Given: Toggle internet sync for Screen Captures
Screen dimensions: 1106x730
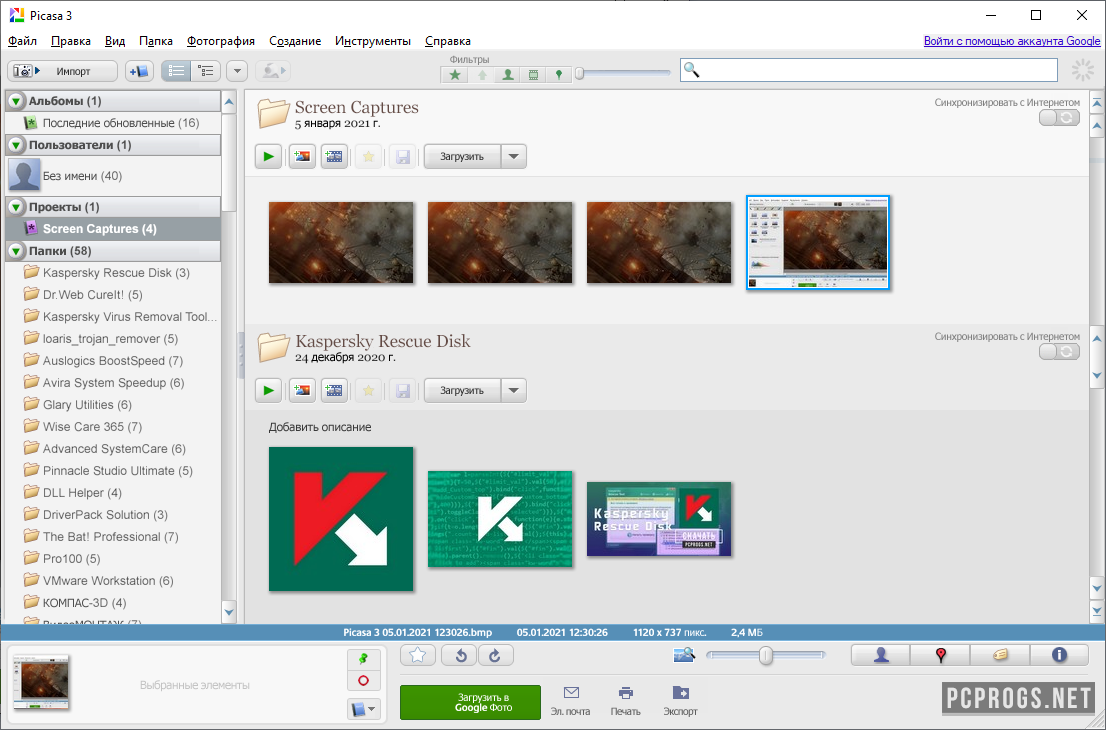Looking at the screenshot, I should coord(1059,118).
